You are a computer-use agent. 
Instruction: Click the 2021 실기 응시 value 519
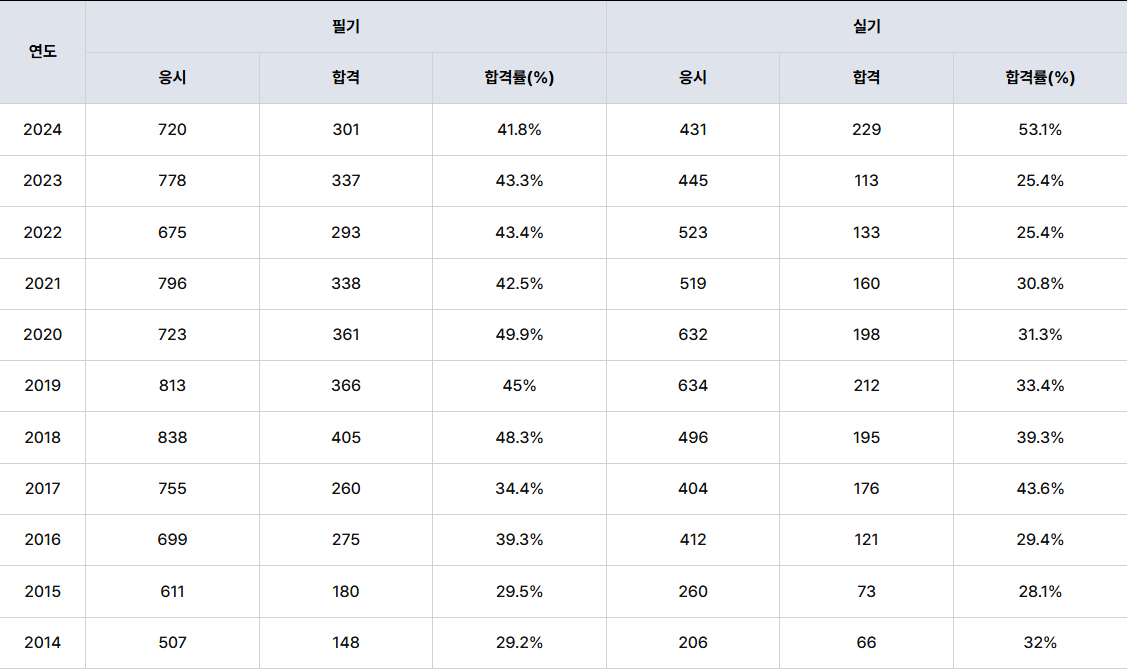693,283
